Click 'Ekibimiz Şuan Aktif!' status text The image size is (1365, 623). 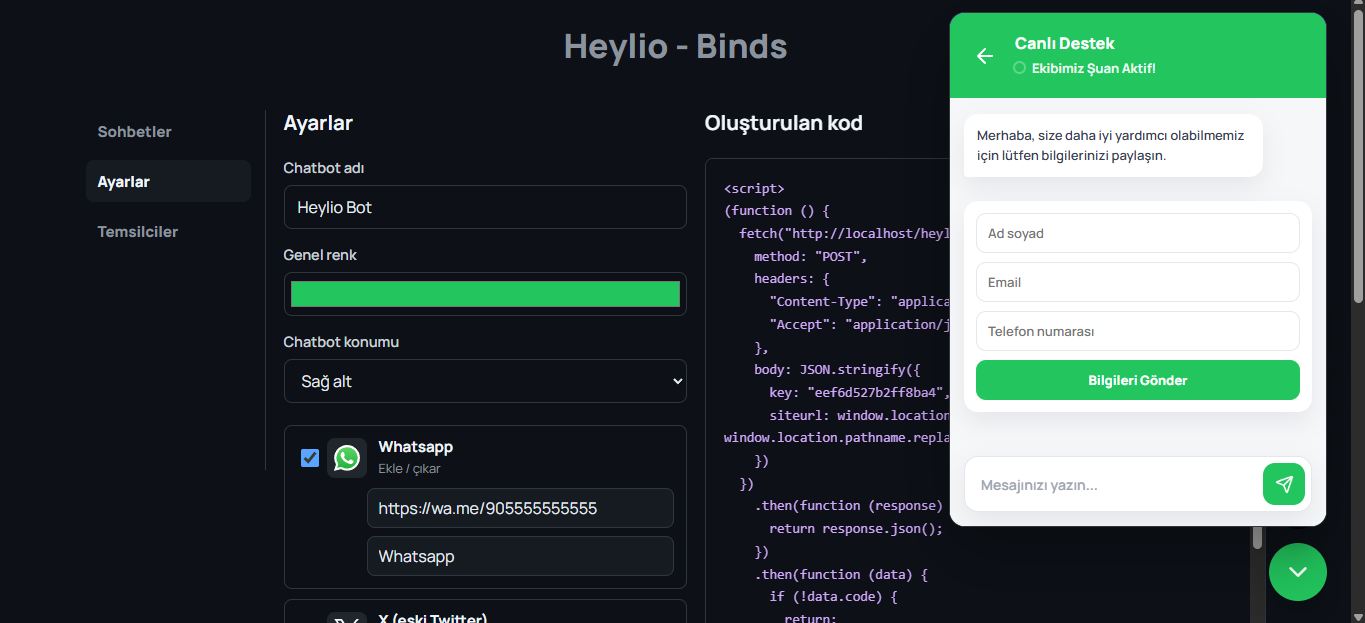pos(1094,68)
